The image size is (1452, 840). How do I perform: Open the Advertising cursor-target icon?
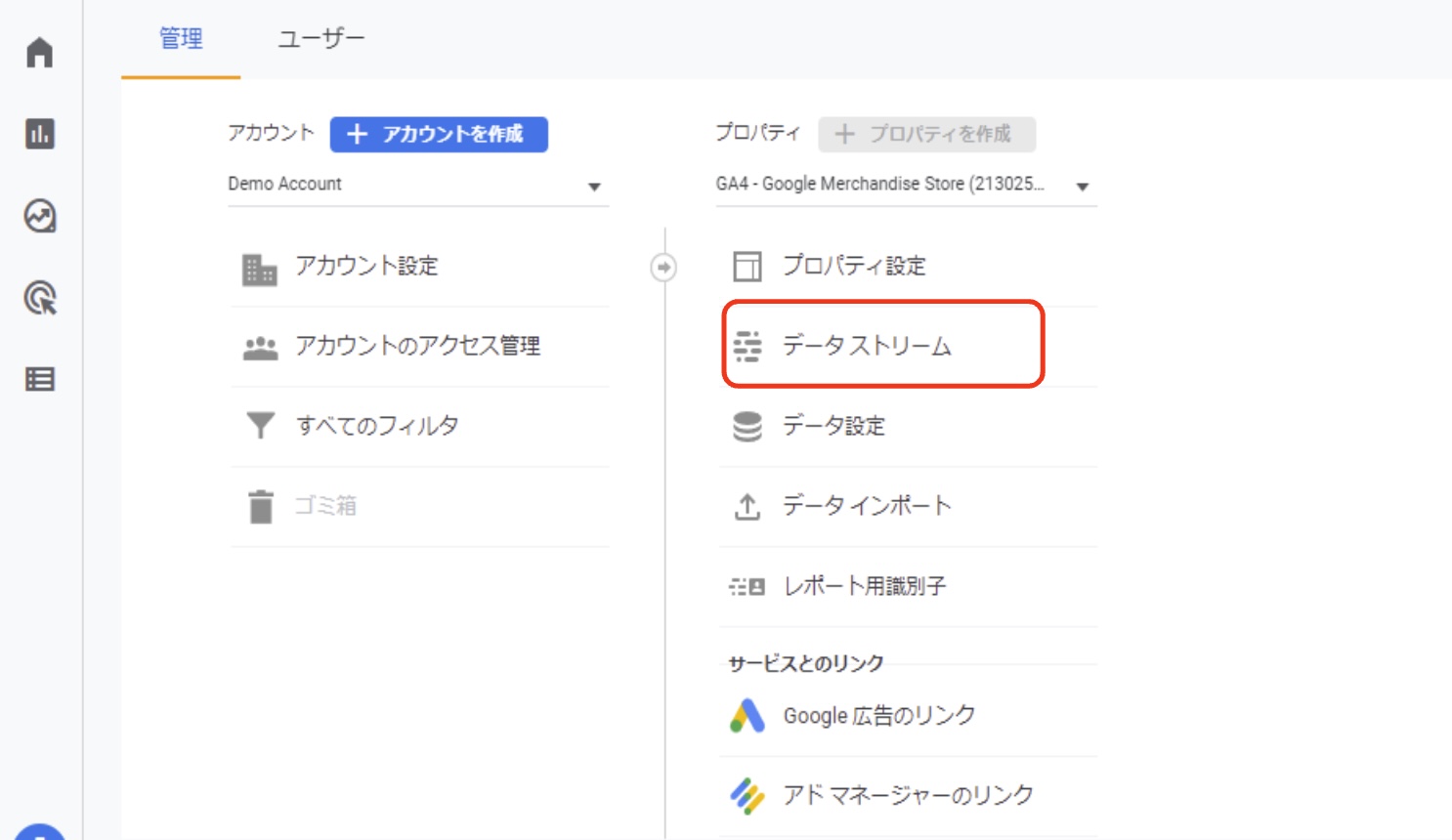(40, 298)
